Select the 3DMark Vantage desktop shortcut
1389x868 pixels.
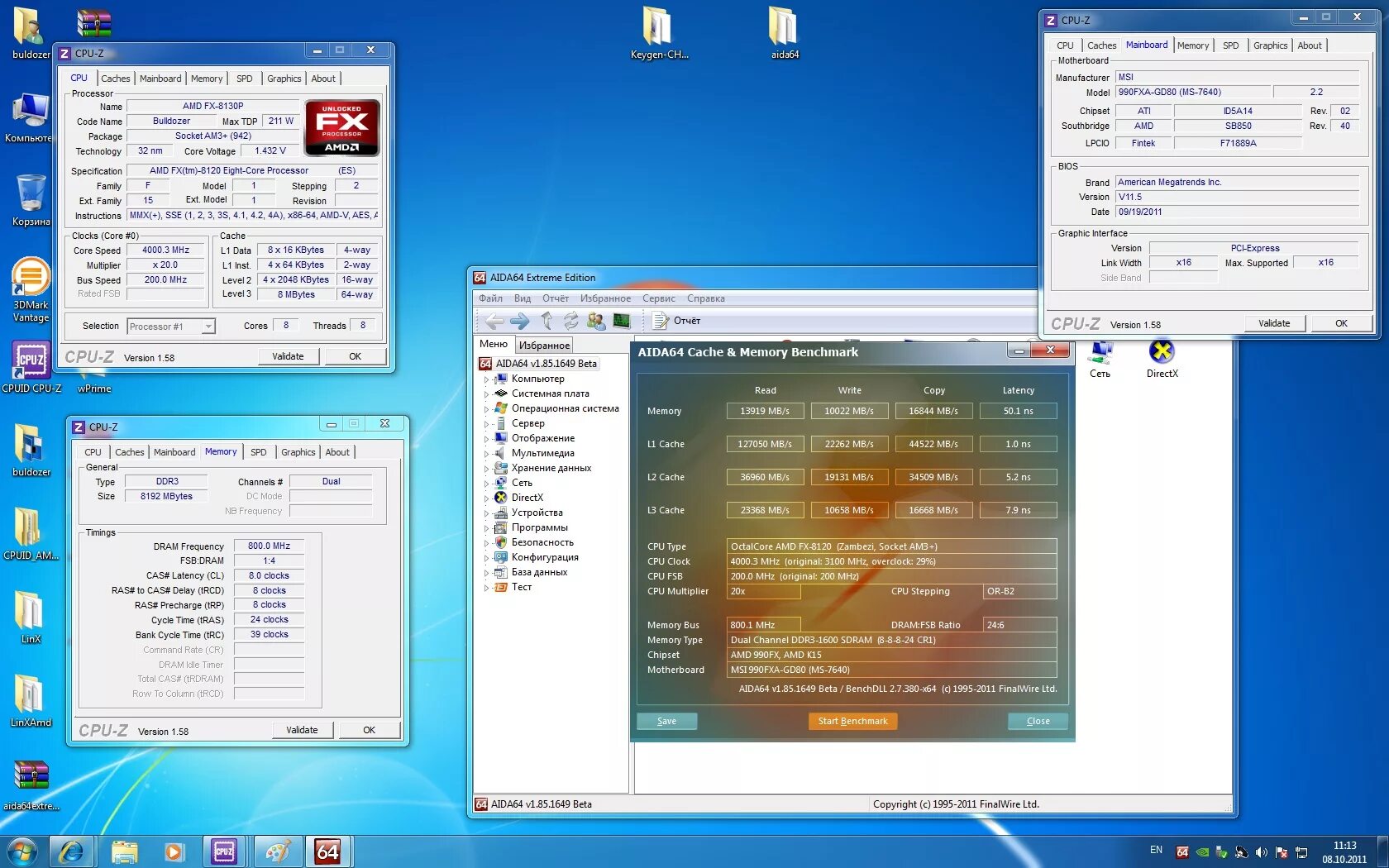[31, 289]
